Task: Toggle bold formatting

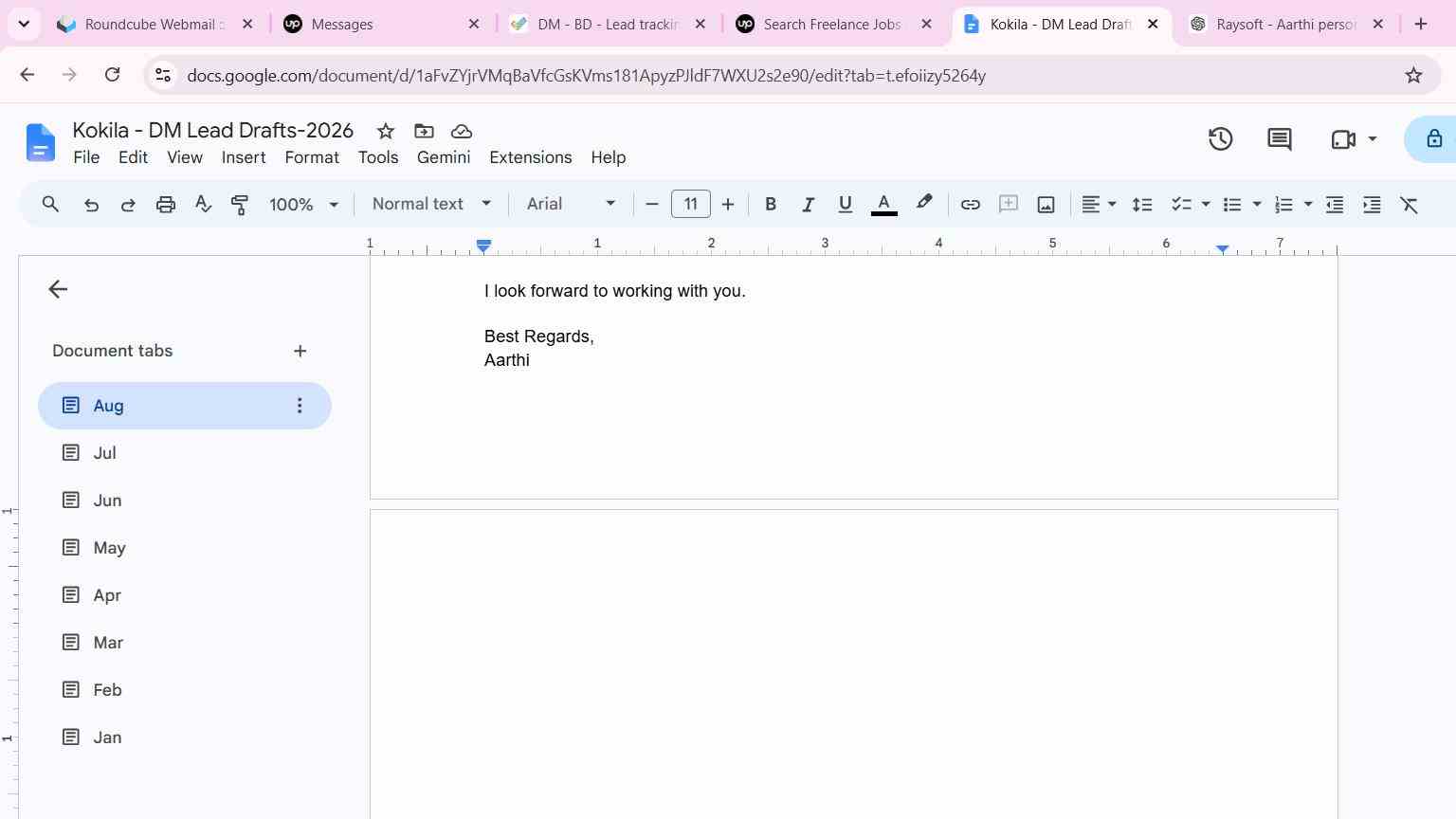Action: pos(771,205)
